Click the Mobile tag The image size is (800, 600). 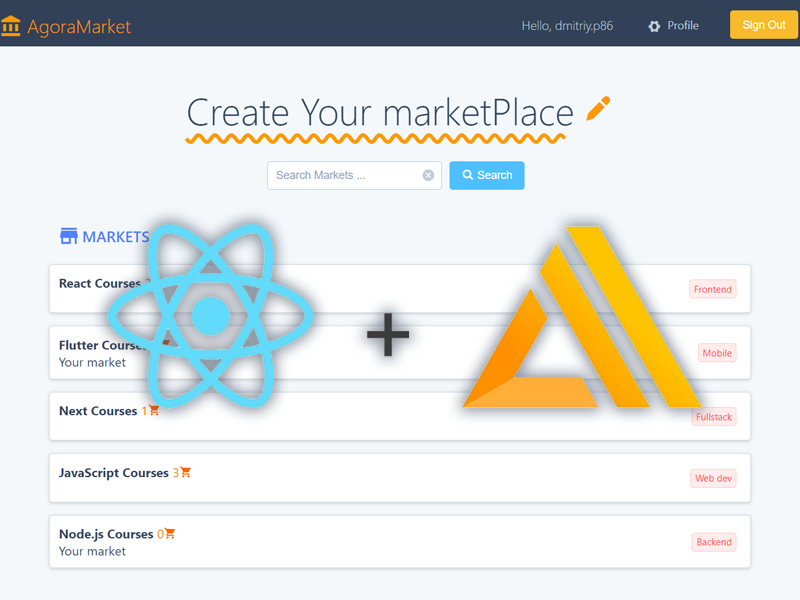pyautogui.click(x=717, y=353)
